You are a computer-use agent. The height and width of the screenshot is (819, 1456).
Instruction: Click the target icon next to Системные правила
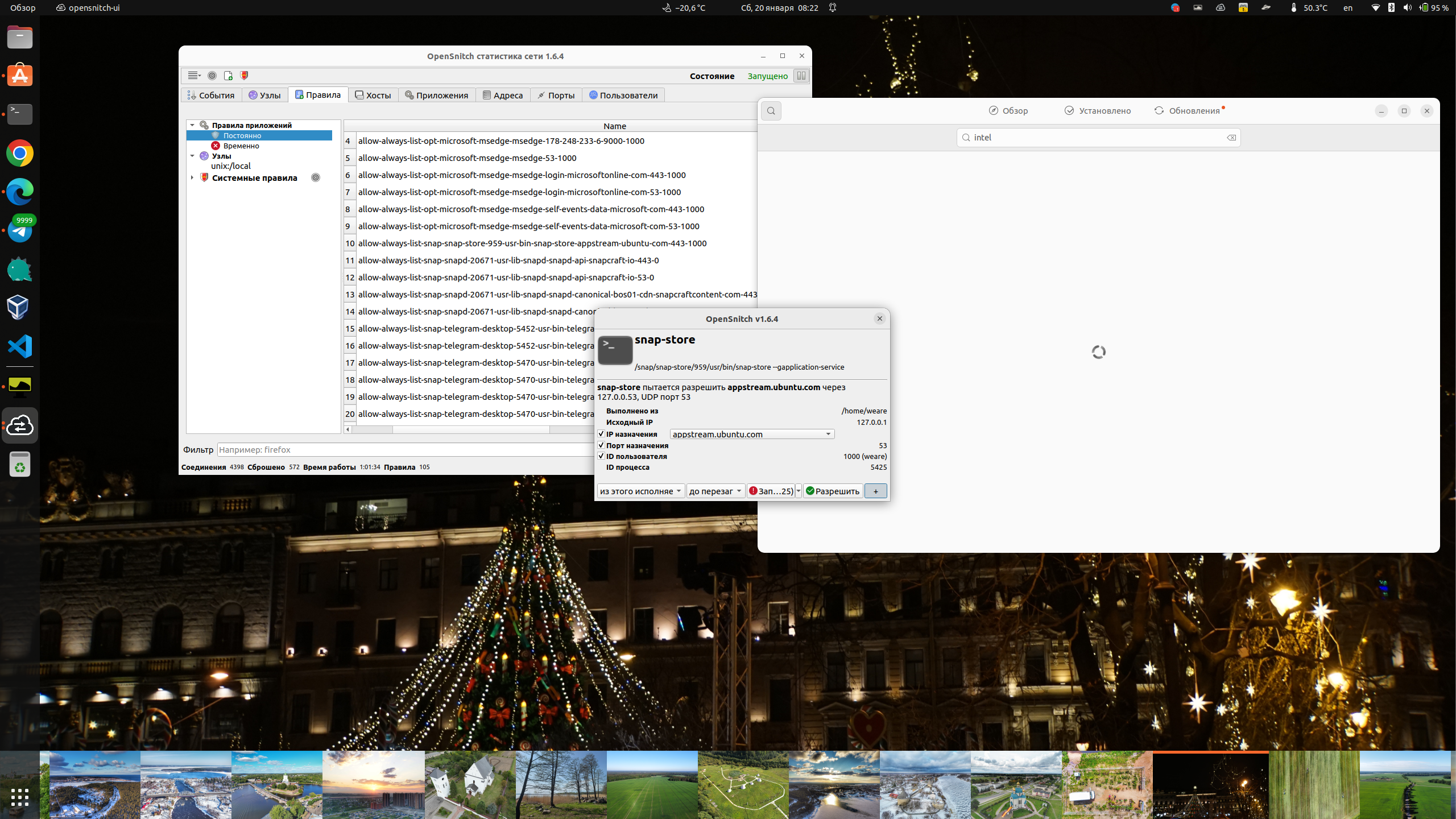pyautogui.click(x=316, y=177)
